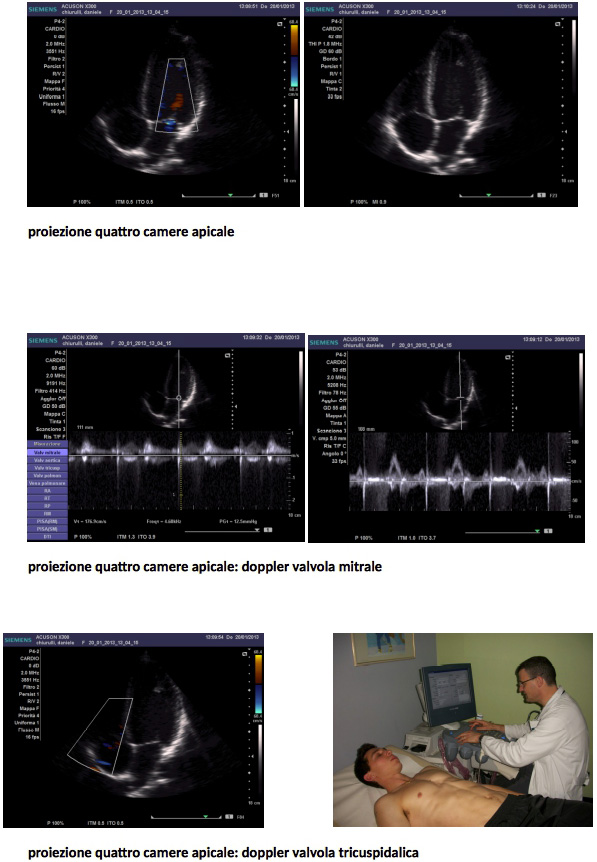Click the color velocity bar on tricuspid scan
Image resolution: width=597 pixels, height=862 pixels.
[258, 682]
